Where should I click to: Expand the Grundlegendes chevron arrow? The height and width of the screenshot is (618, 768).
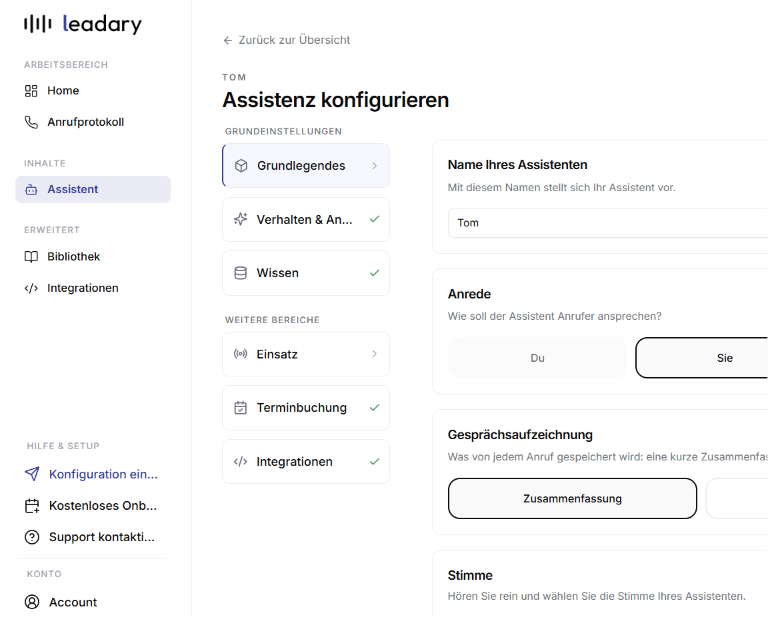coord(375,166)
